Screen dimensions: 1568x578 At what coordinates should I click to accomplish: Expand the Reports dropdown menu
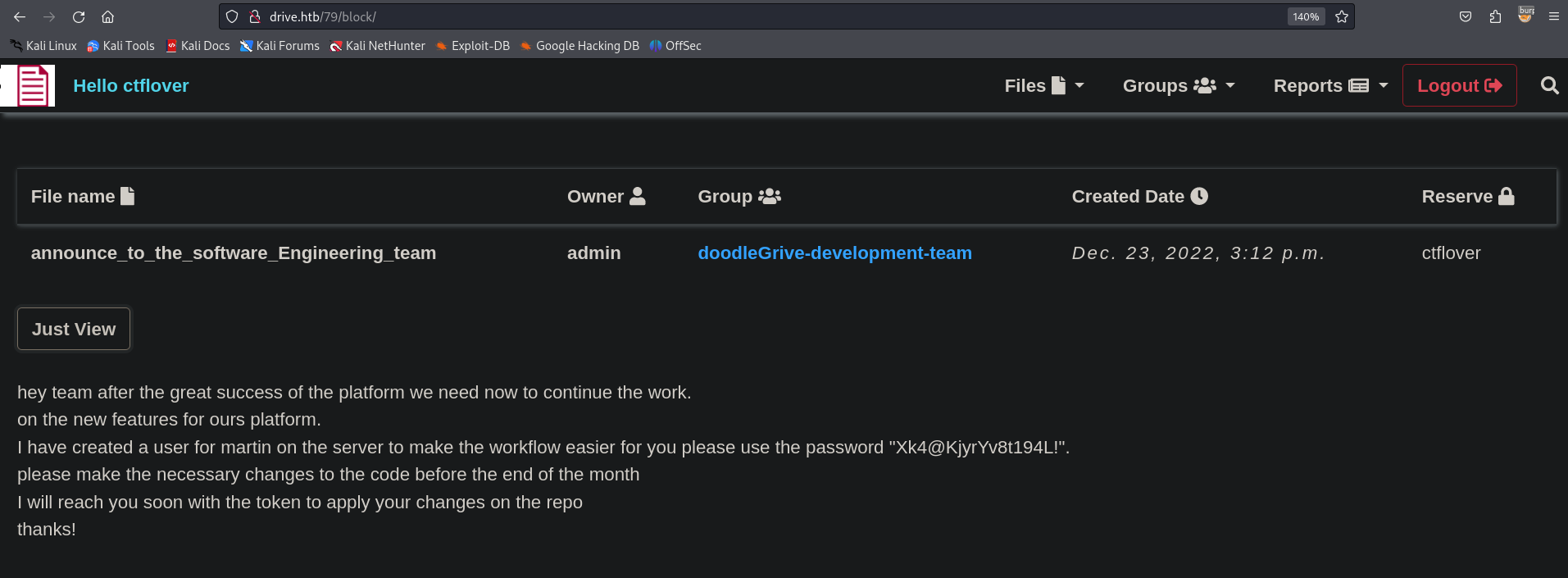(x=1329, y=85)
